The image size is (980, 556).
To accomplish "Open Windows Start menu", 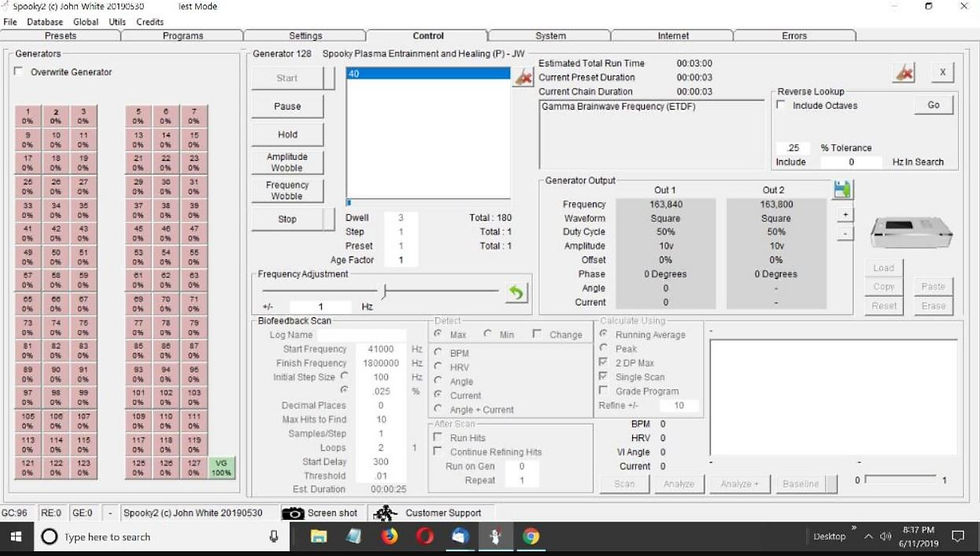I will tap(16, 537).
